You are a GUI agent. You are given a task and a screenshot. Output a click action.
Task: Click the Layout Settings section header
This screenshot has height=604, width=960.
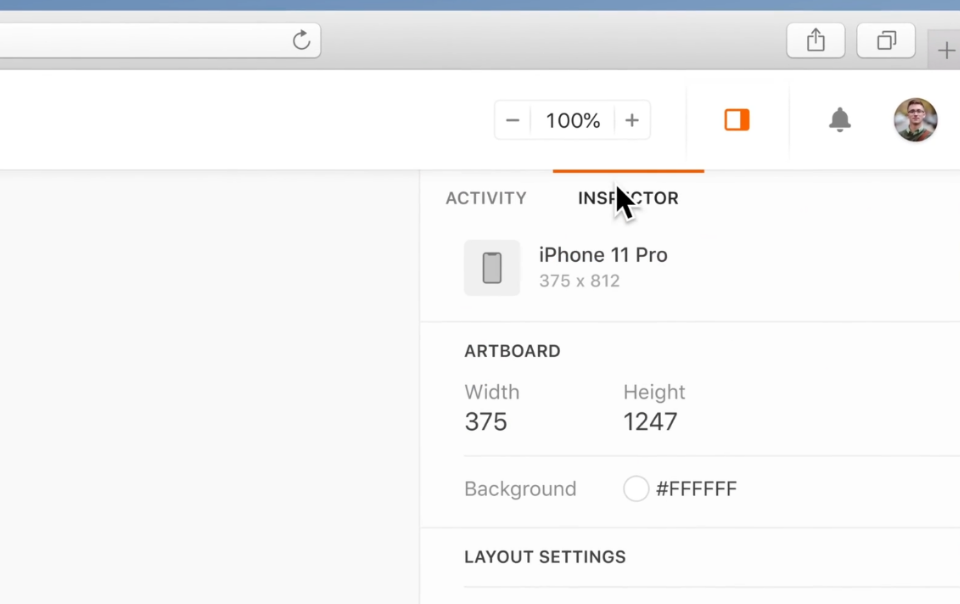click(x=545, y=557)
